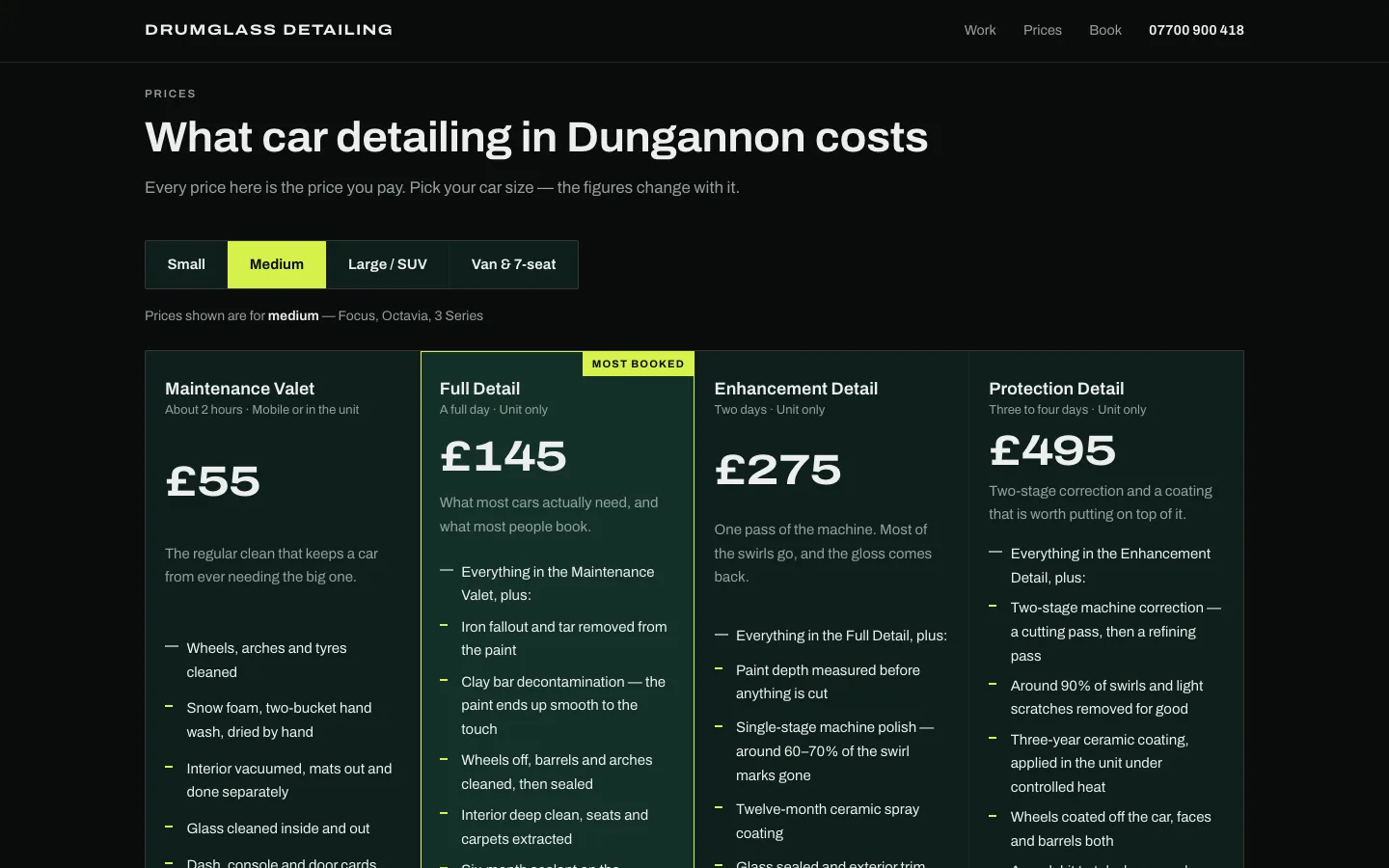
Task: Click the Protection Detail heading
Action: (x=1056, y=389)
